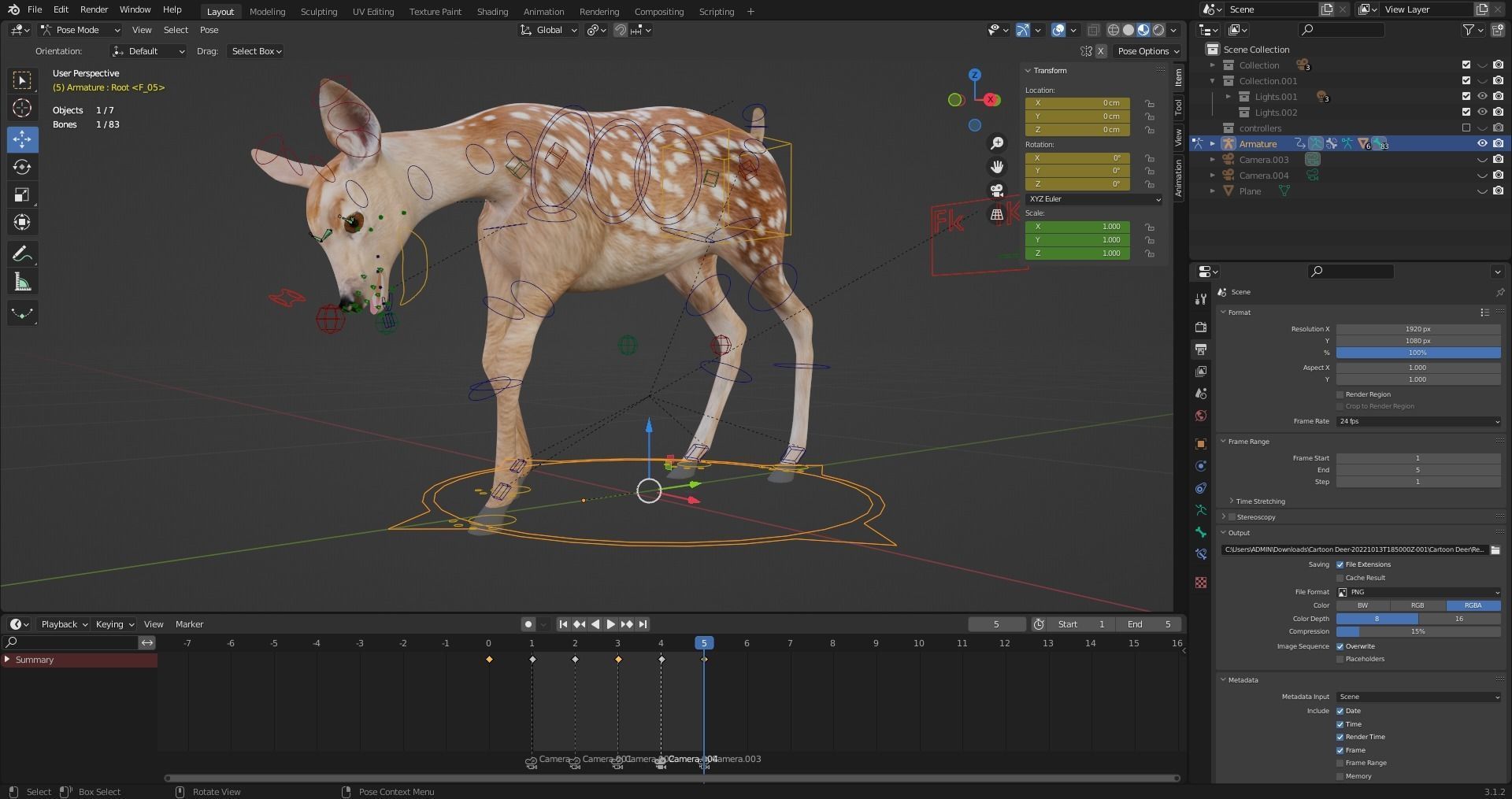The height and width of the screenshot is (799, 1512).
Task: Toggle the File Extensions checkbox
Action: point(1340,564)
